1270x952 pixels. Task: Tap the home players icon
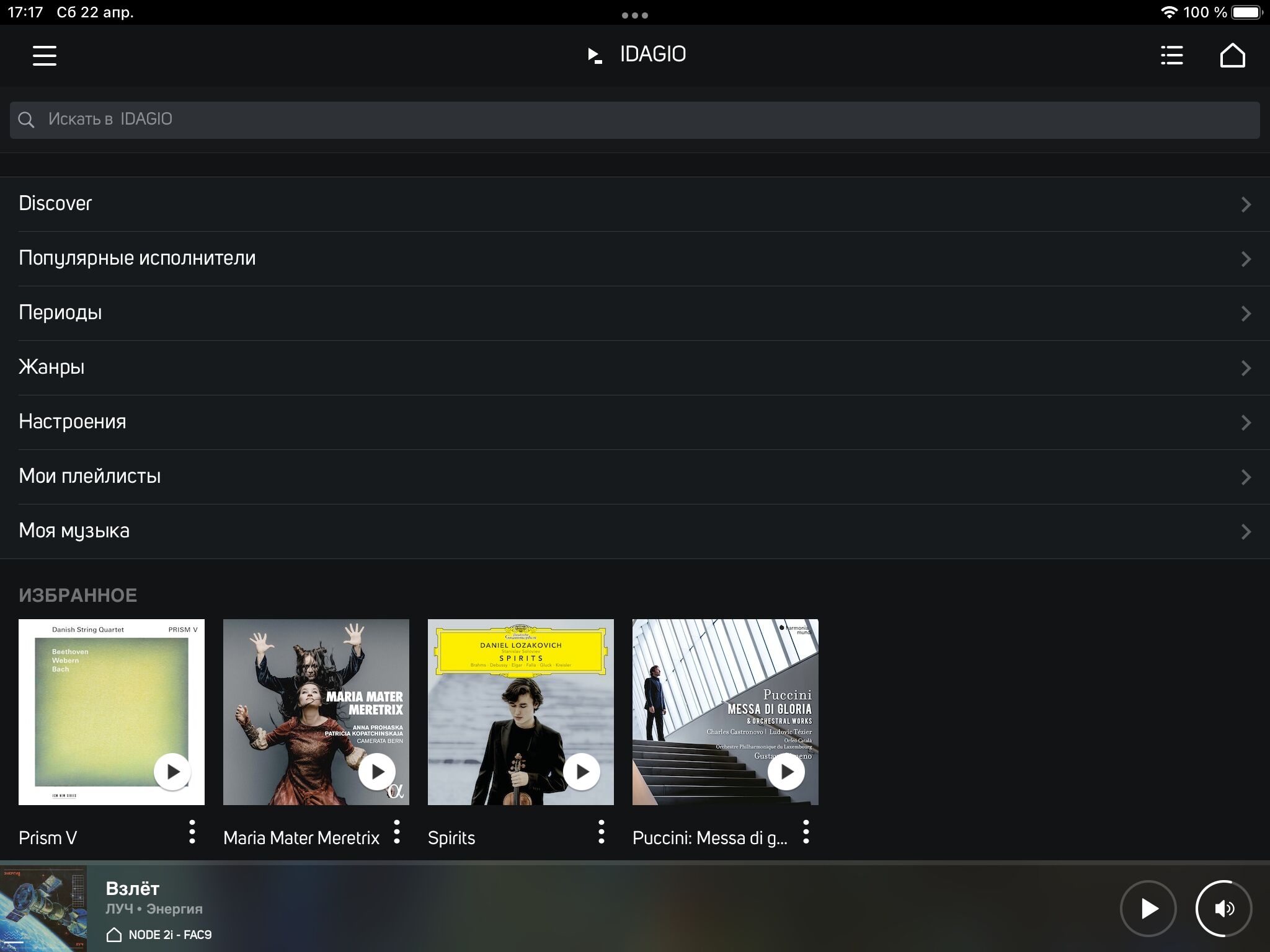[1232, 55]
